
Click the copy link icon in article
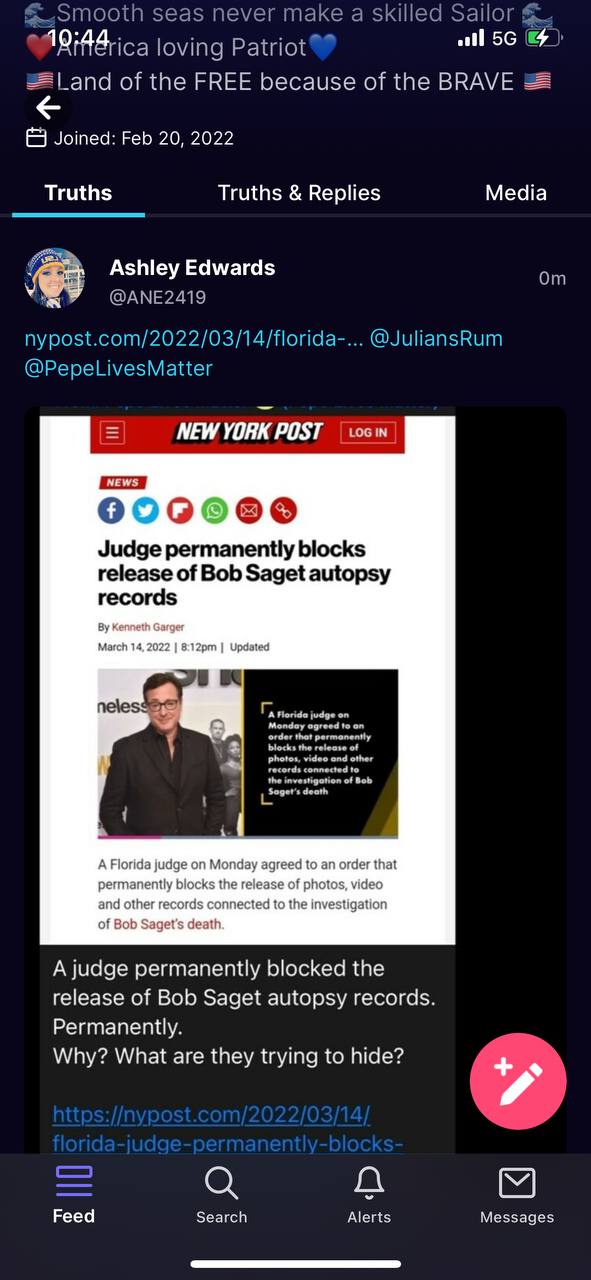283,511
